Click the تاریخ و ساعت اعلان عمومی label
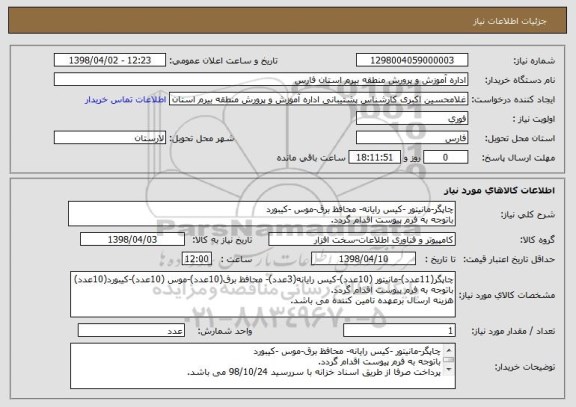This screenshot has height=407, width=576. pyautogui.click(x=223, y=61)
